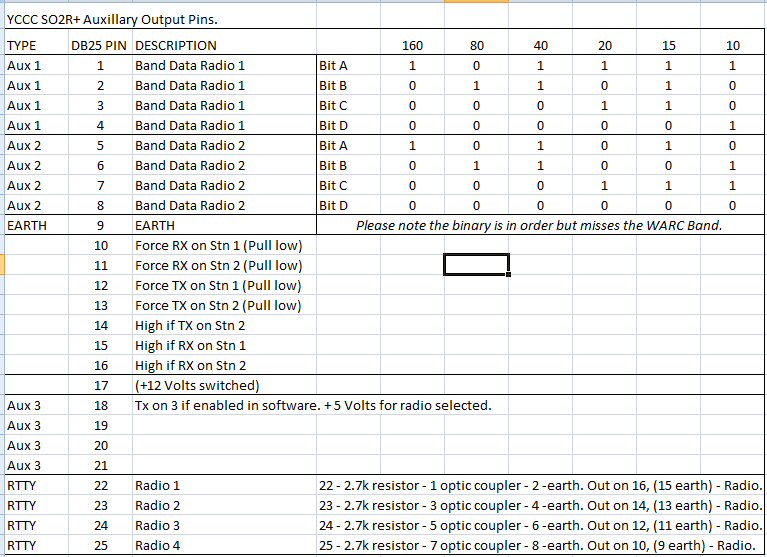The width and height of the screenshot is (767, 557).
Task: Click the 'Aux 2' cell in pin 8 row
Action: [x=36, y=206]
